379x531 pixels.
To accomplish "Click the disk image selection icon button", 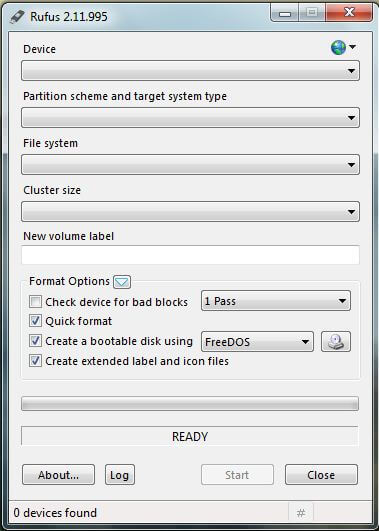I will (x=336, y=341).
